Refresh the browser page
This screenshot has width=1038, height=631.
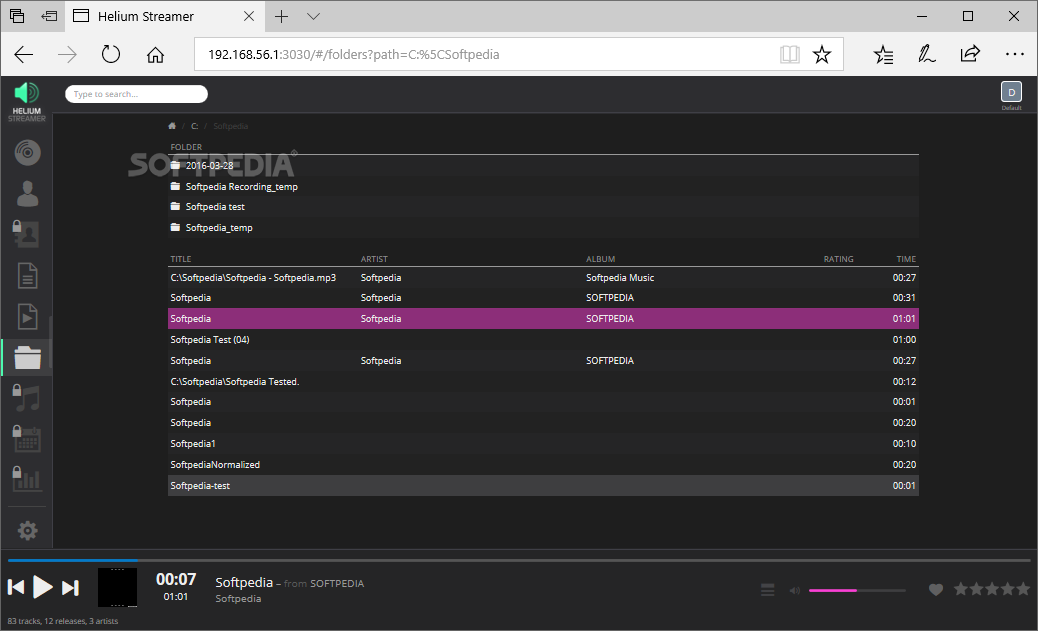coord(111,54)
